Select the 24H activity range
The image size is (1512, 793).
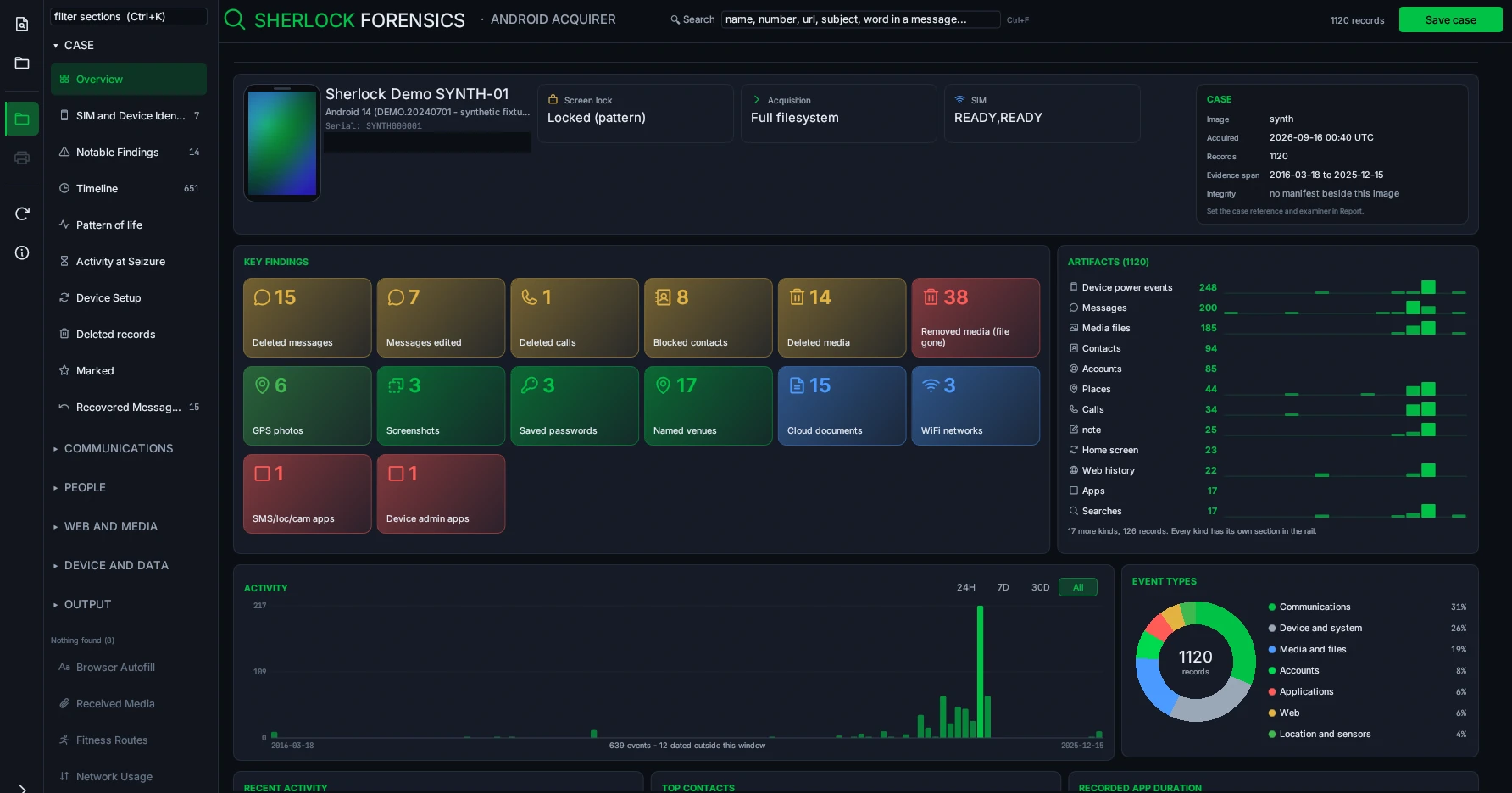click(966, 587)
